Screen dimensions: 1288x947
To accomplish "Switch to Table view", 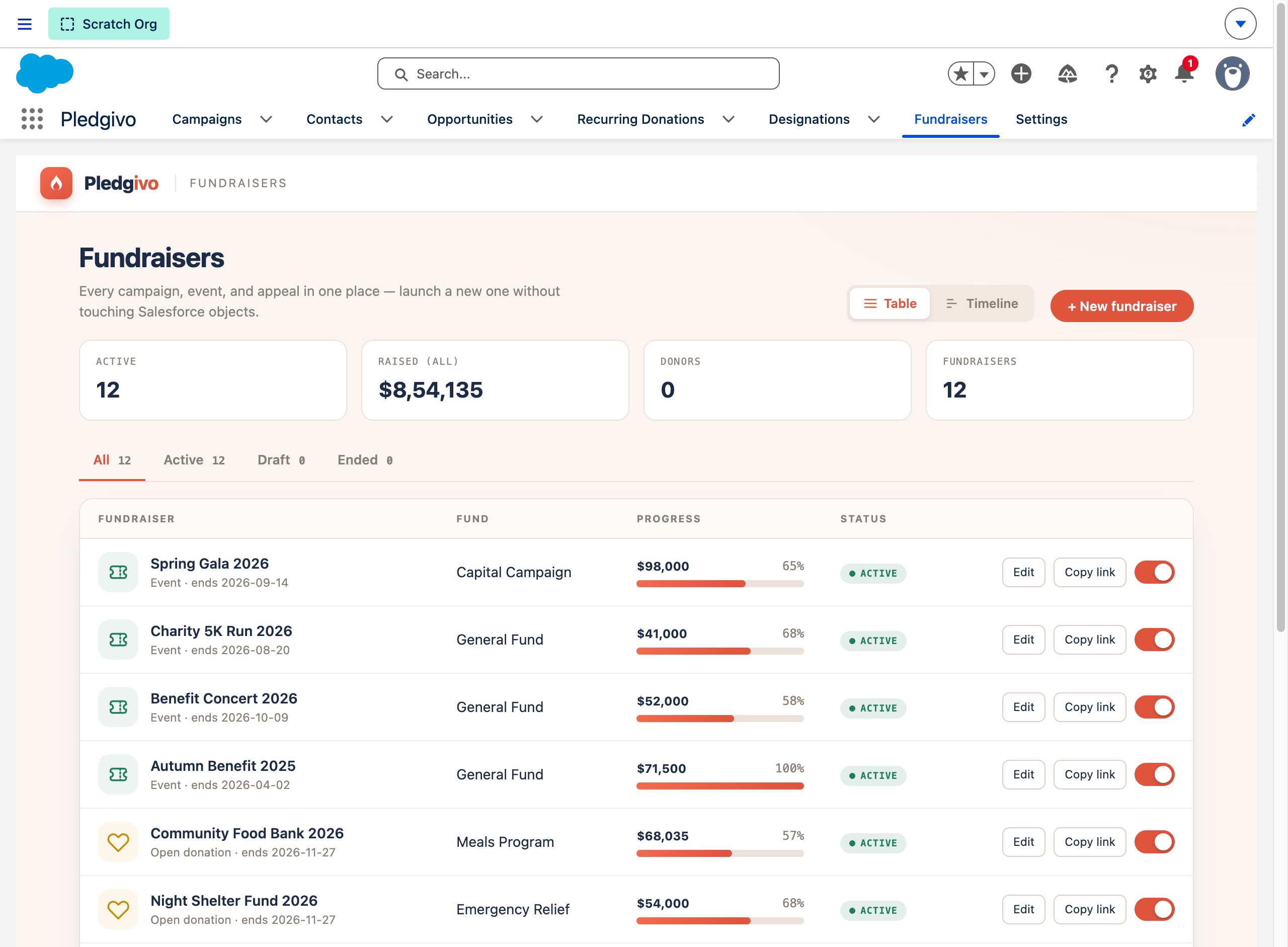I will tap(890, 303).
